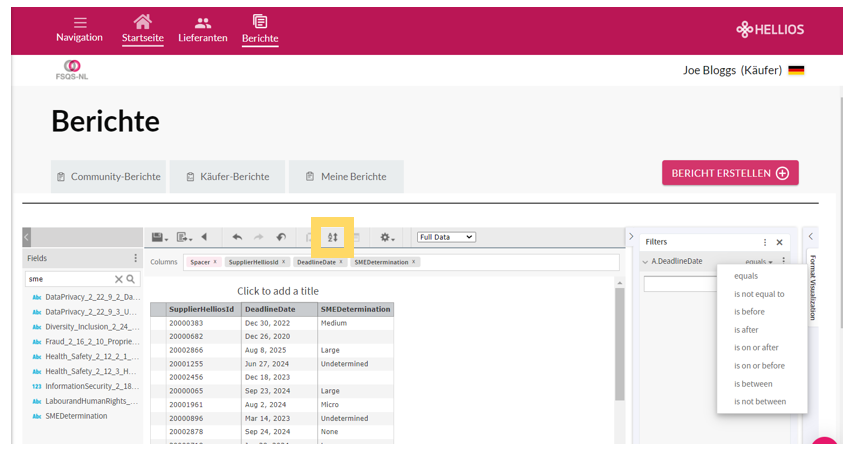Clear the fields search text with X

point(119,279)
